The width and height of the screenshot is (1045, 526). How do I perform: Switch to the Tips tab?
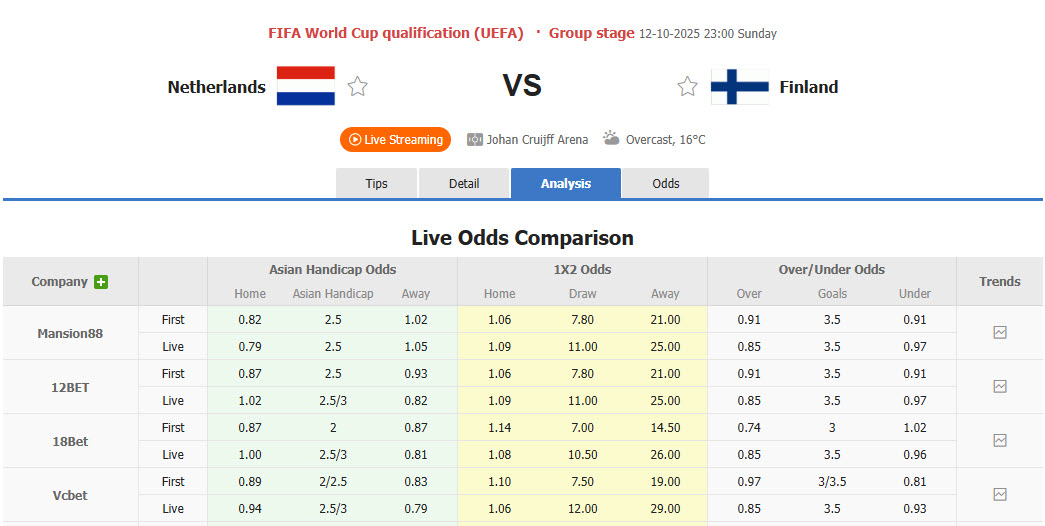(x=377, y=184)
